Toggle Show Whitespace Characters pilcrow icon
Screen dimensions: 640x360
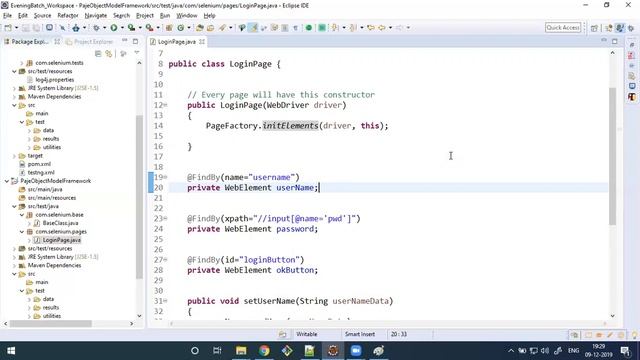point(295,28)
